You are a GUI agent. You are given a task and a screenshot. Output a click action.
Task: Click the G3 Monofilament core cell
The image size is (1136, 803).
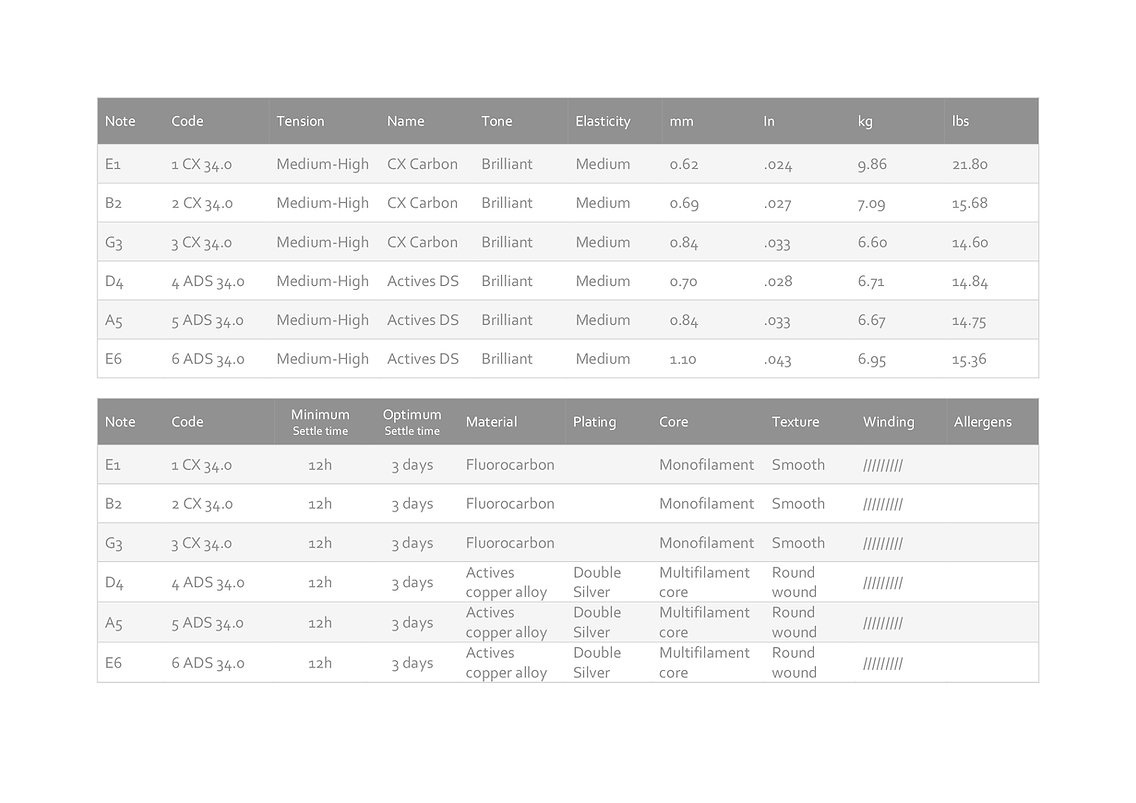(x=706, y=543)
